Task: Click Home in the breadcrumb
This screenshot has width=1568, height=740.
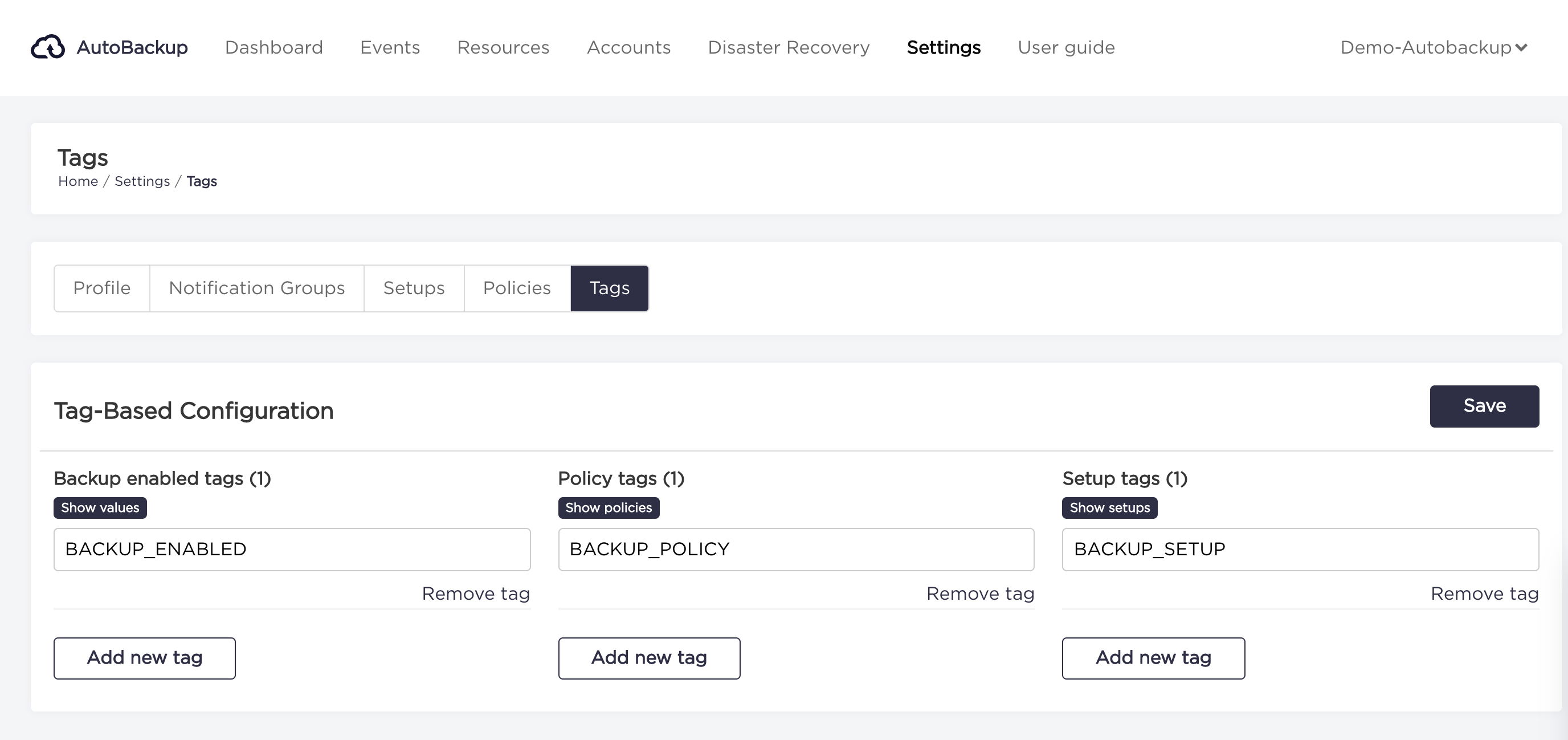Action: pos(78,181)
